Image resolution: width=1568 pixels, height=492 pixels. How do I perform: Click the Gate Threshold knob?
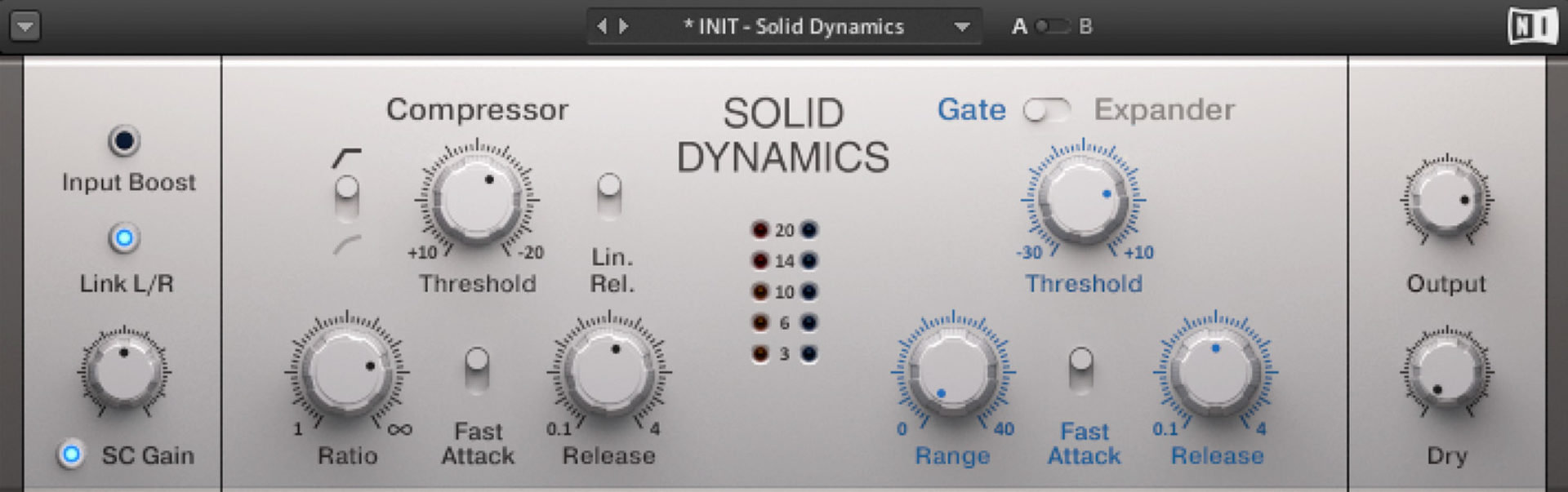tap(1084, 199)
